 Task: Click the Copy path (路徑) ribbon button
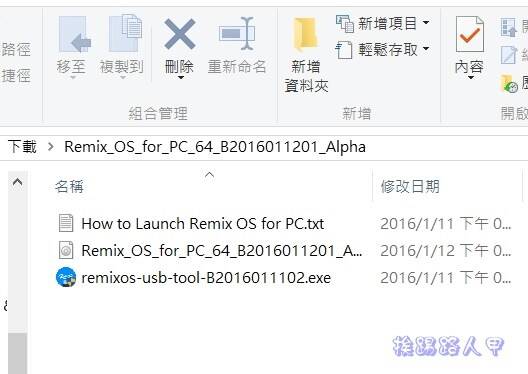point(16,49)
